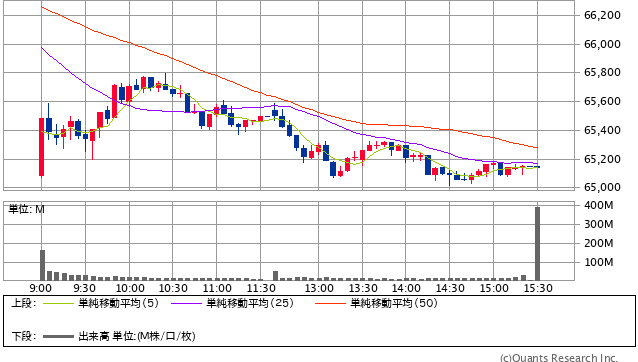The width and height of the screenshot is (638, 362).
Task: Click the volume bar after 11:30
Action: pos(275,276)
